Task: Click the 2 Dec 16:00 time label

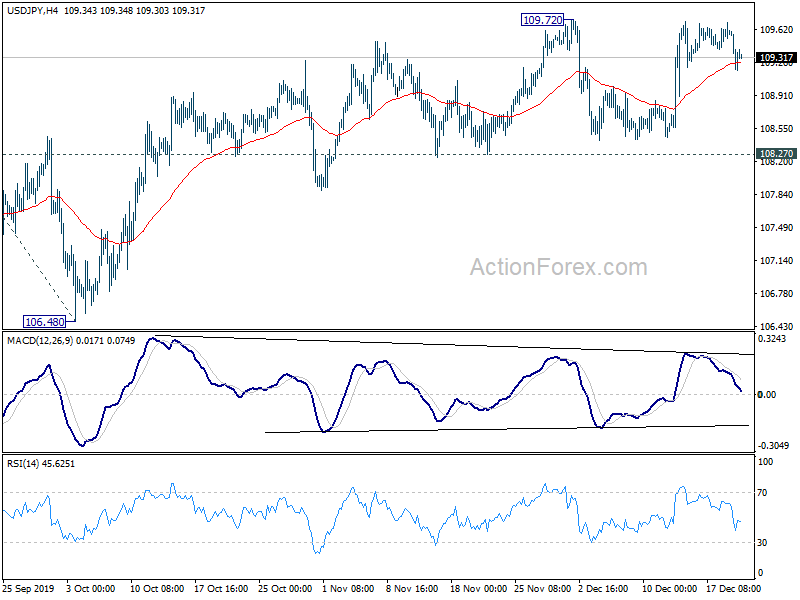Action: (604, 588)
